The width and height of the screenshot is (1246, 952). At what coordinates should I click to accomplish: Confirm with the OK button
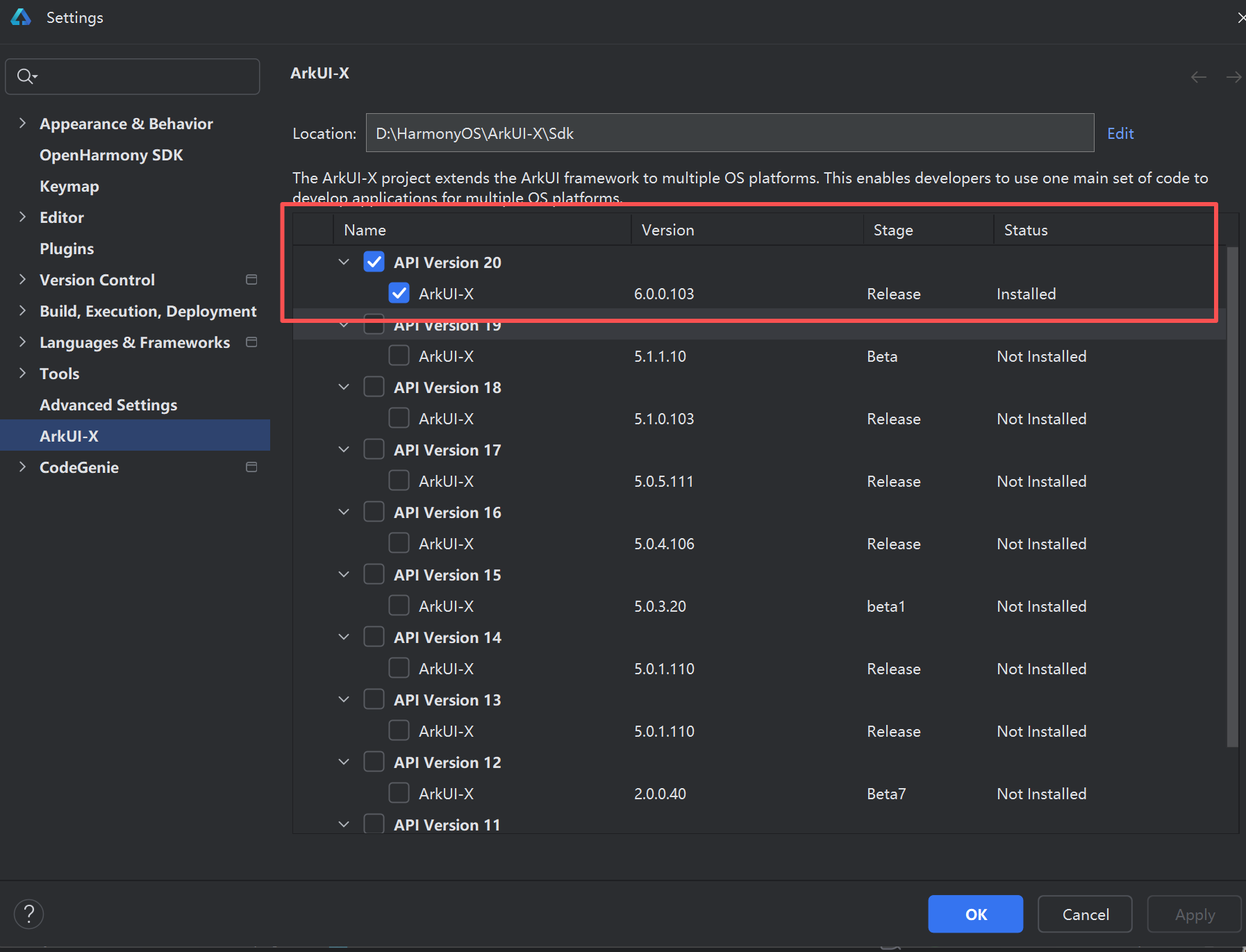tap(975, 914)
